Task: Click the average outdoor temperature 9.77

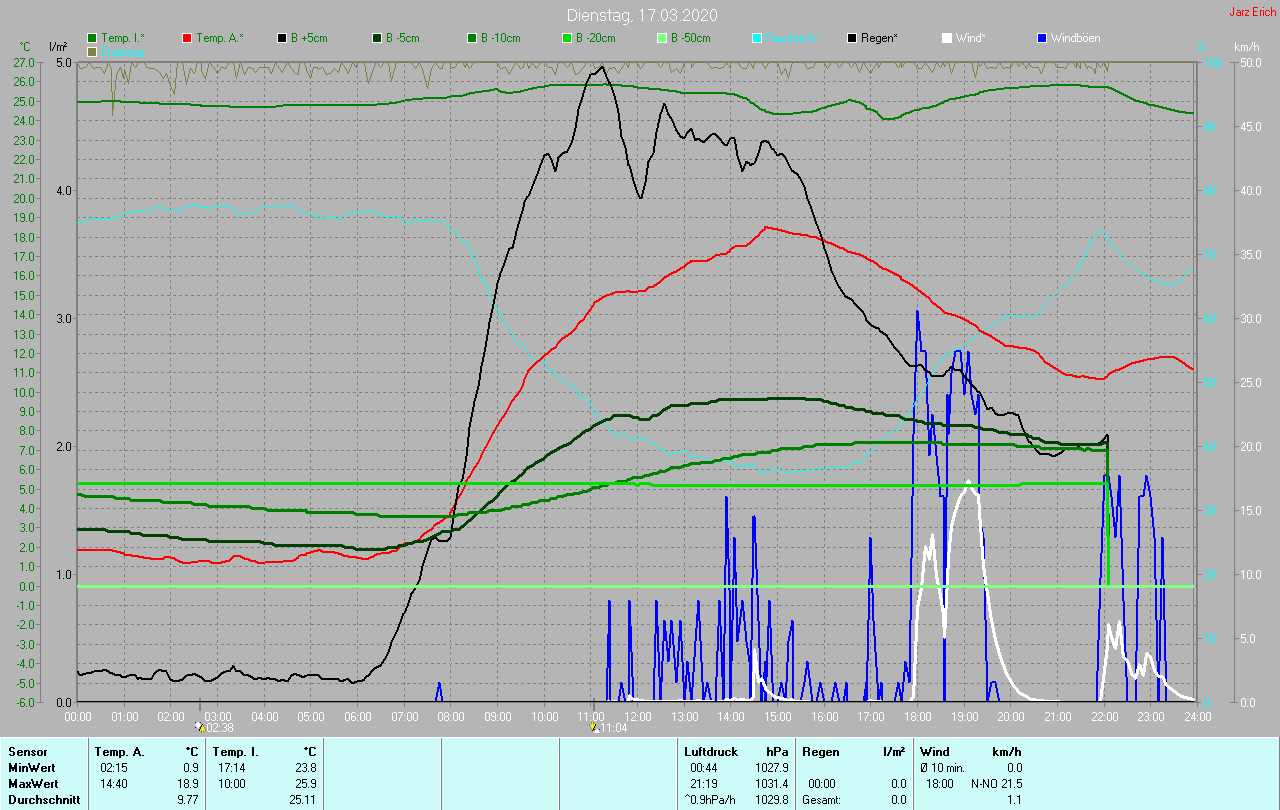Action: point(187,800)
